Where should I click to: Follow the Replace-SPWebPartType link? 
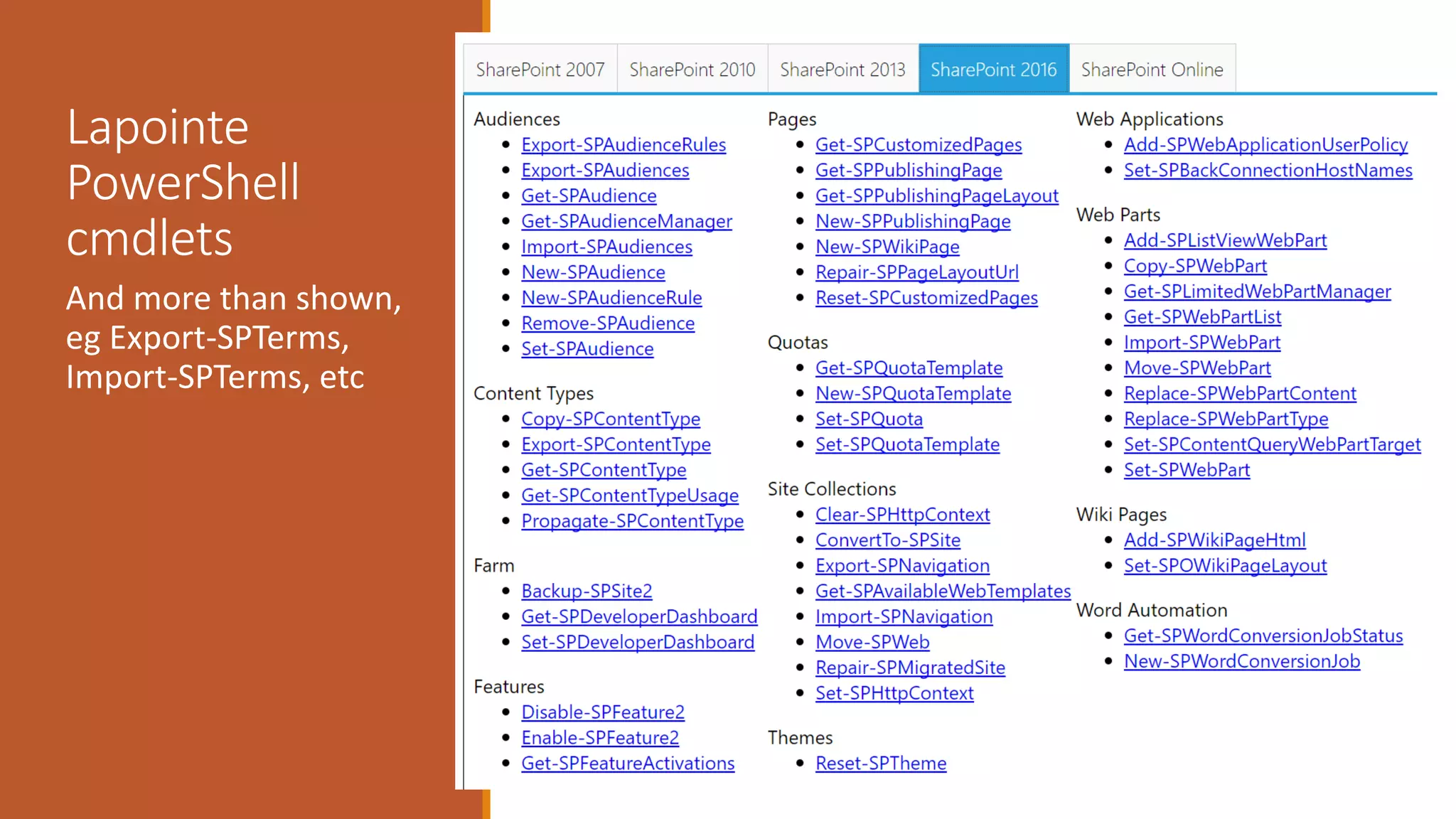tap(1226, 419)
